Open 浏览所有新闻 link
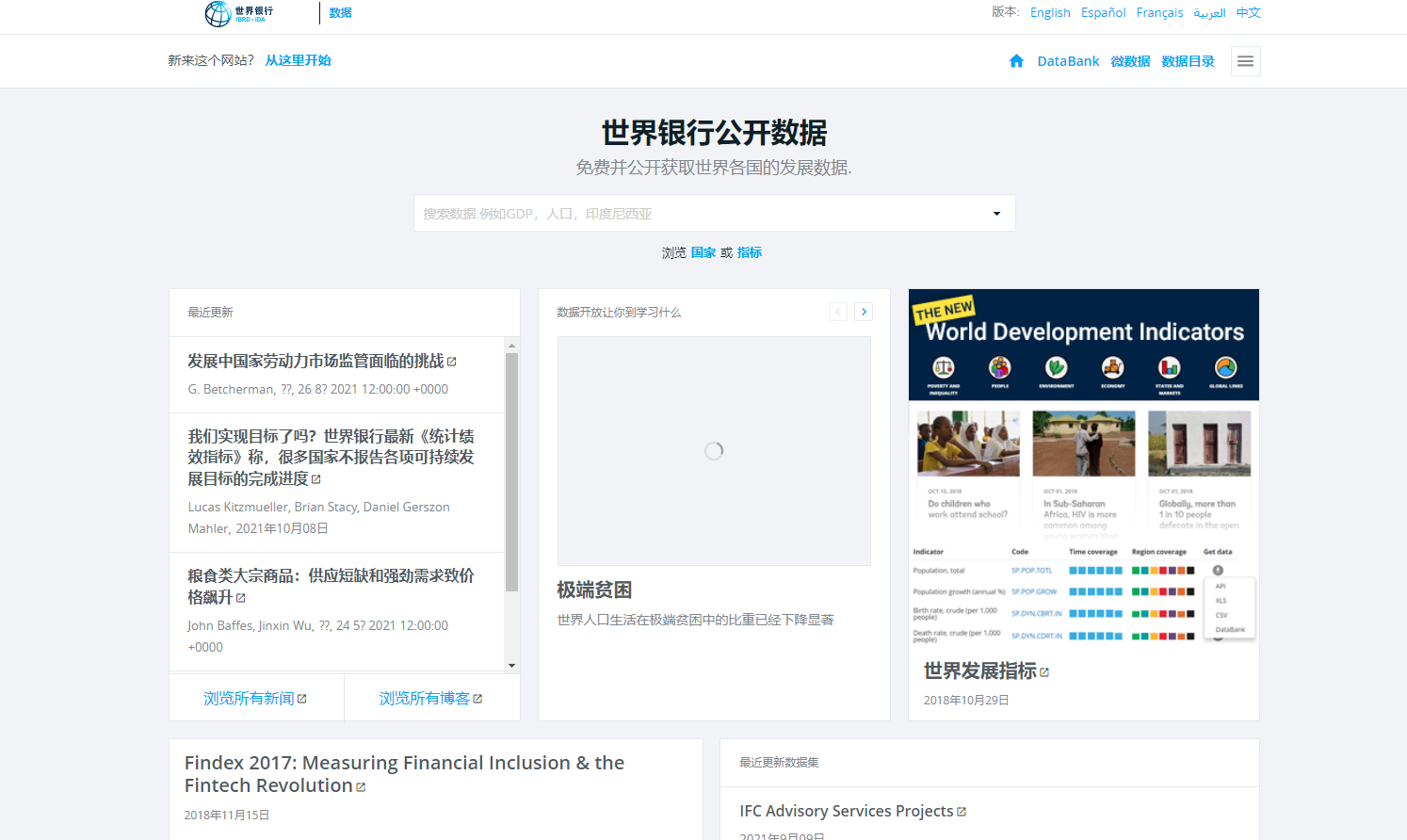Viewport: 1407px width, 840px height. pyautogui.click(x=249, y=699)
